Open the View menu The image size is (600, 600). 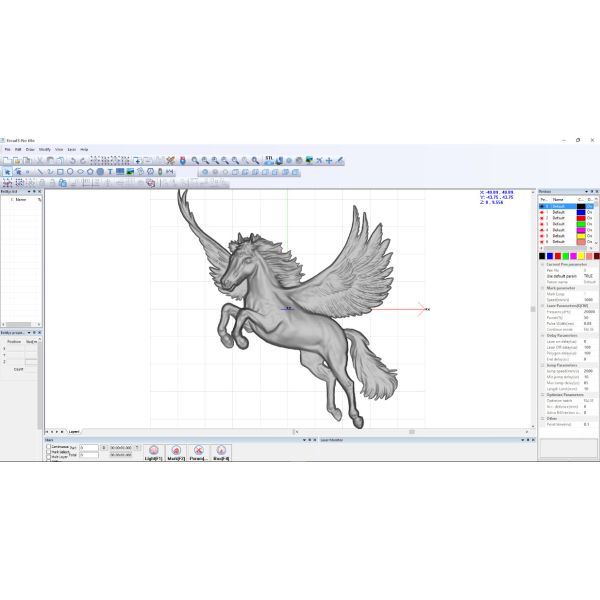(x=59, y=150)
